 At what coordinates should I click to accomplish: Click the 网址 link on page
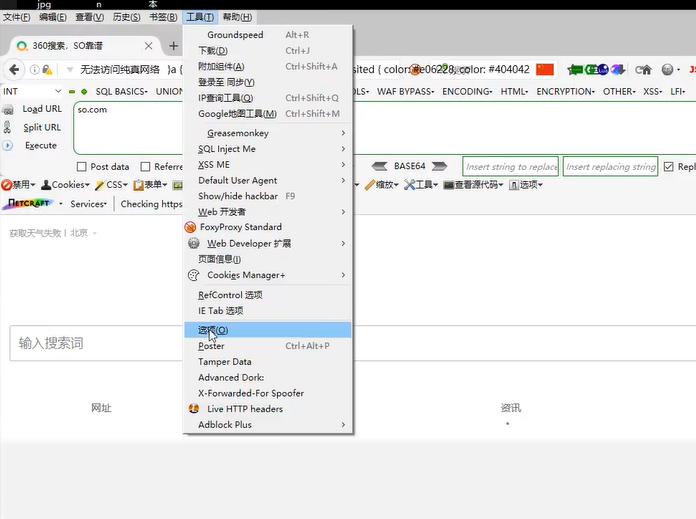point(101,408)
